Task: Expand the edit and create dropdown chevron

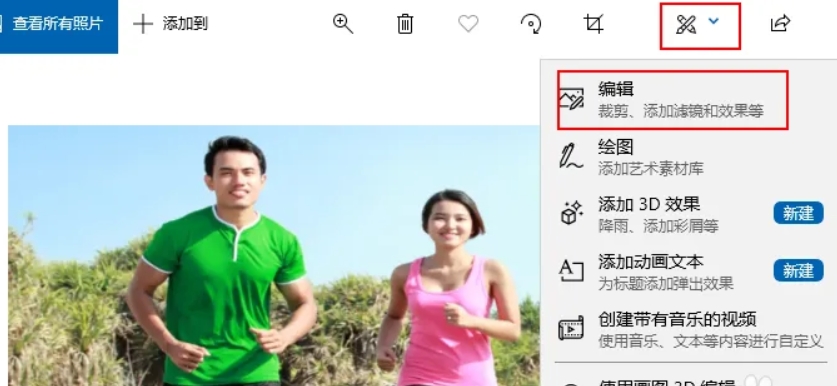Action: point(714,21)
